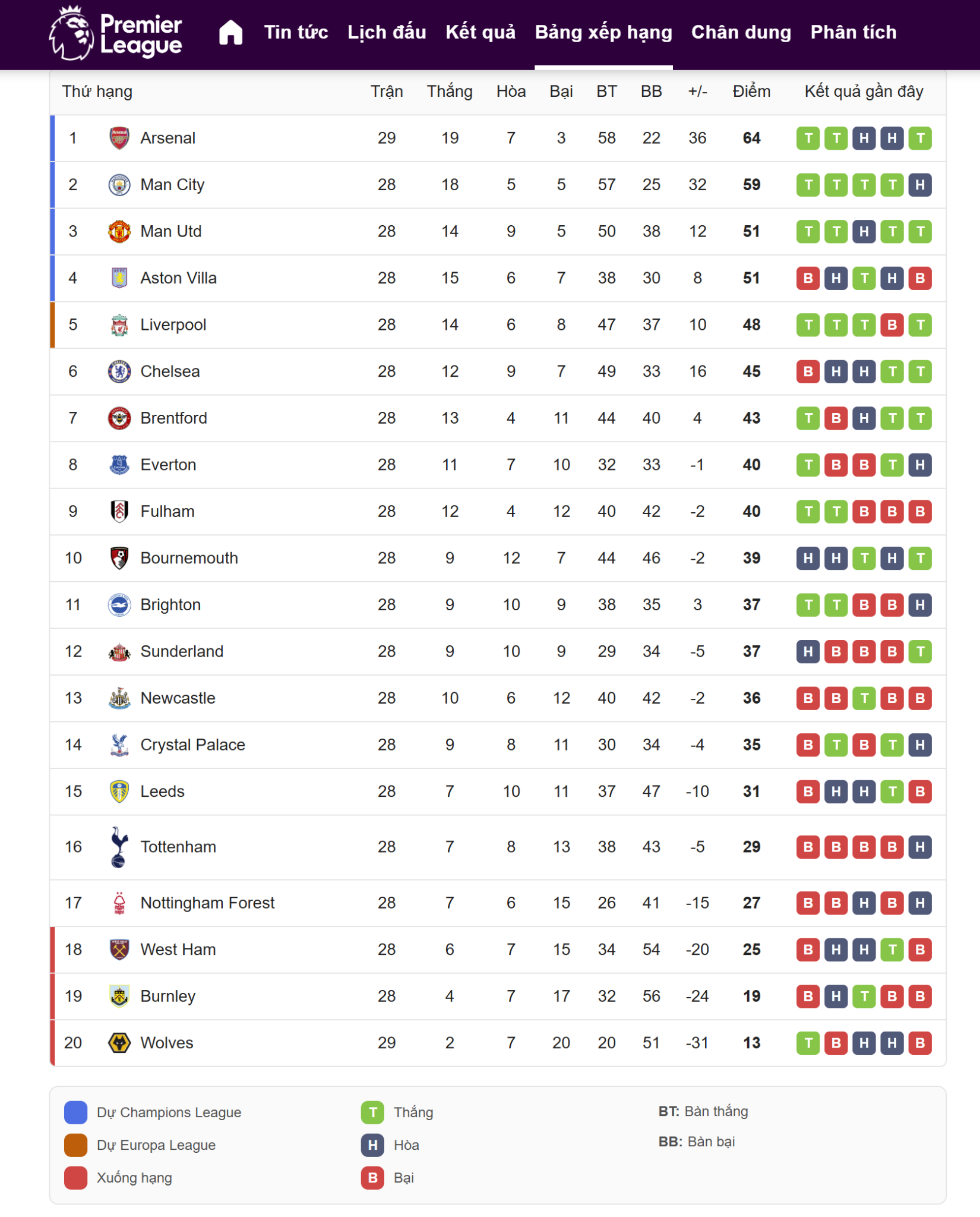
Task: Click the Điểm column header
Action: (751, 92)
